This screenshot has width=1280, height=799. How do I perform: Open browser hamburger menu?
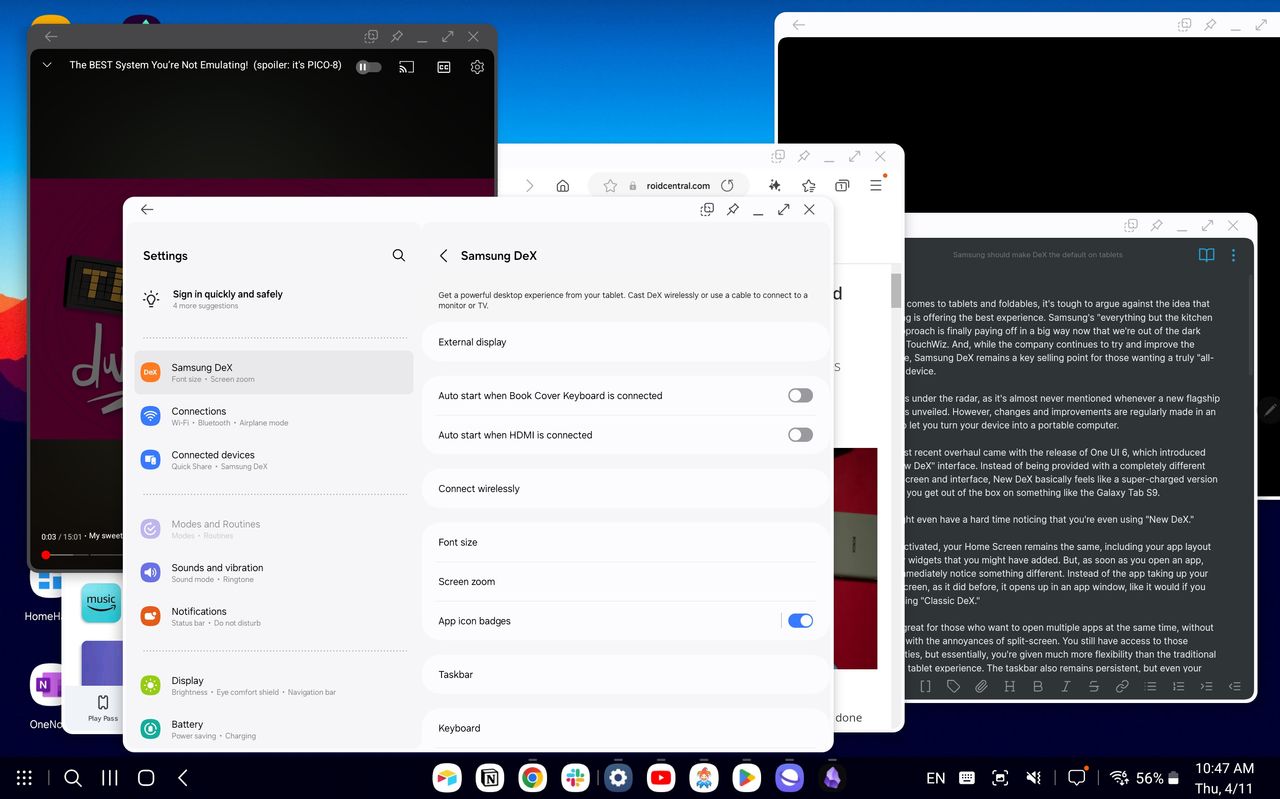click(x=876, y=186)
